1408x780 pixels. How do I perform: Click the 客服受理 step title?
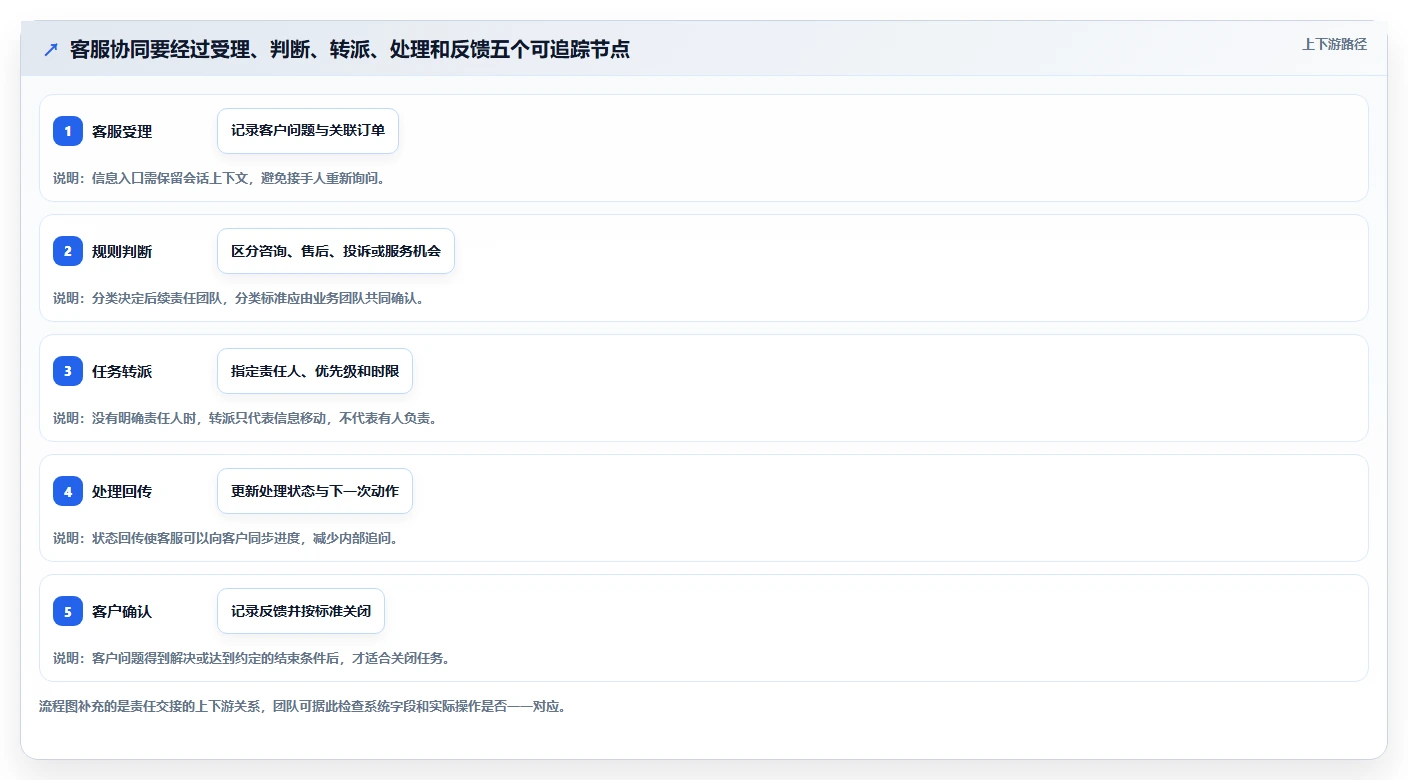(x=122, y=131)
